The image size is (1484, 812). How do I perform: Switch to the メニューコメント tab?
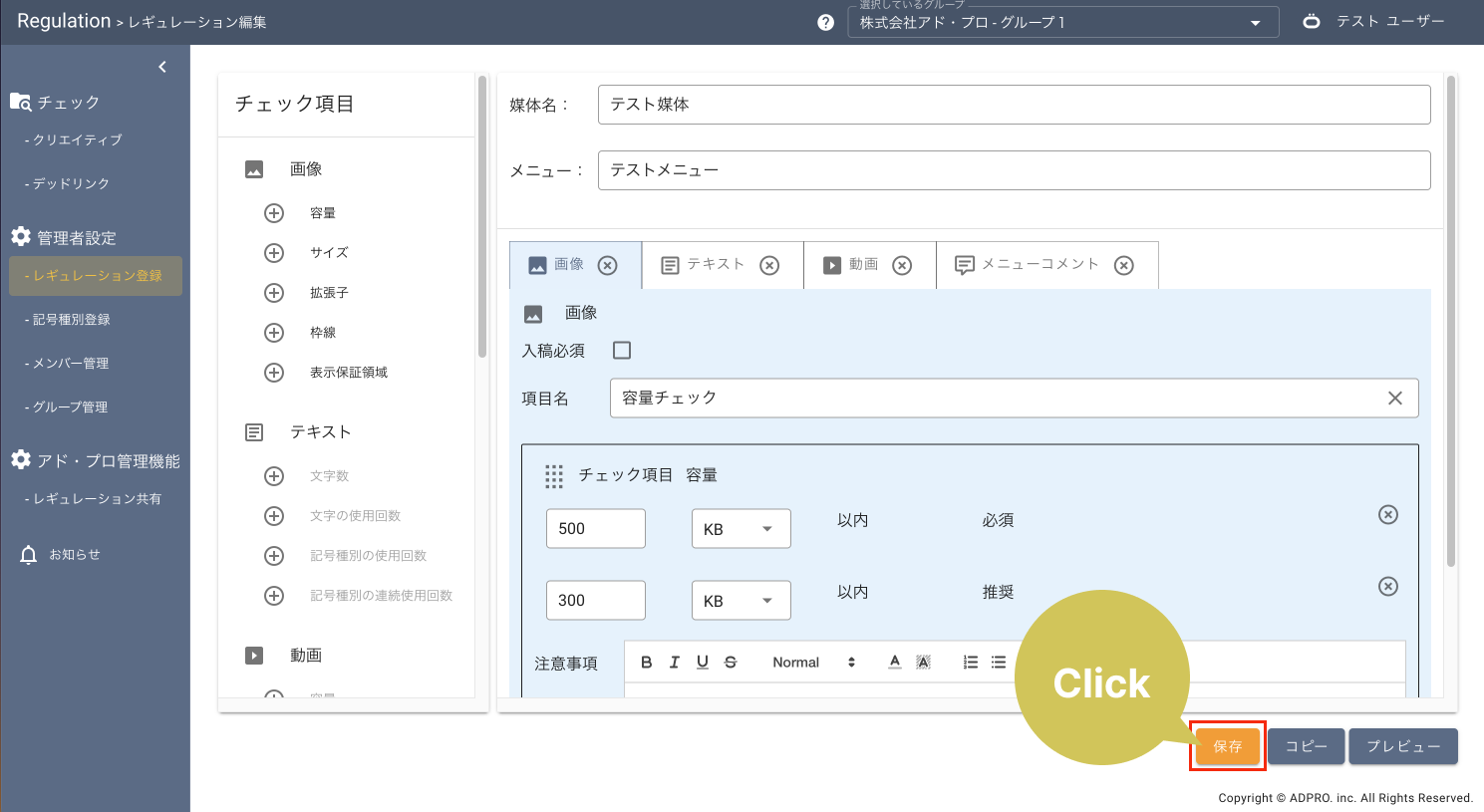1039,265
